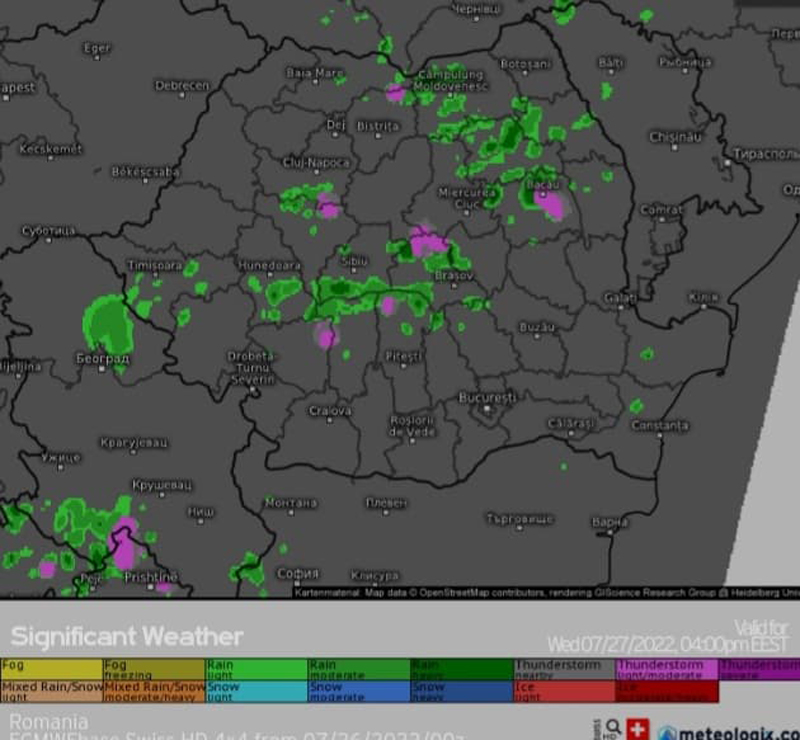The image size is (800, 740).
Task: Pick the Rain moderate legend swatch
Action: (x=358, y=669)
